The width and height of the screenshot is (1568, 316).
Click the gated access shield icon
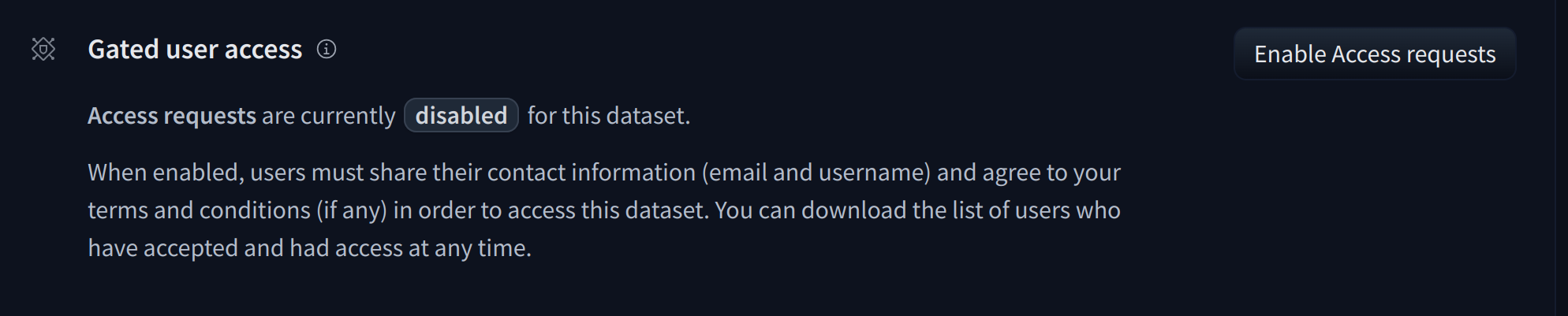click(x=43, y=50)
